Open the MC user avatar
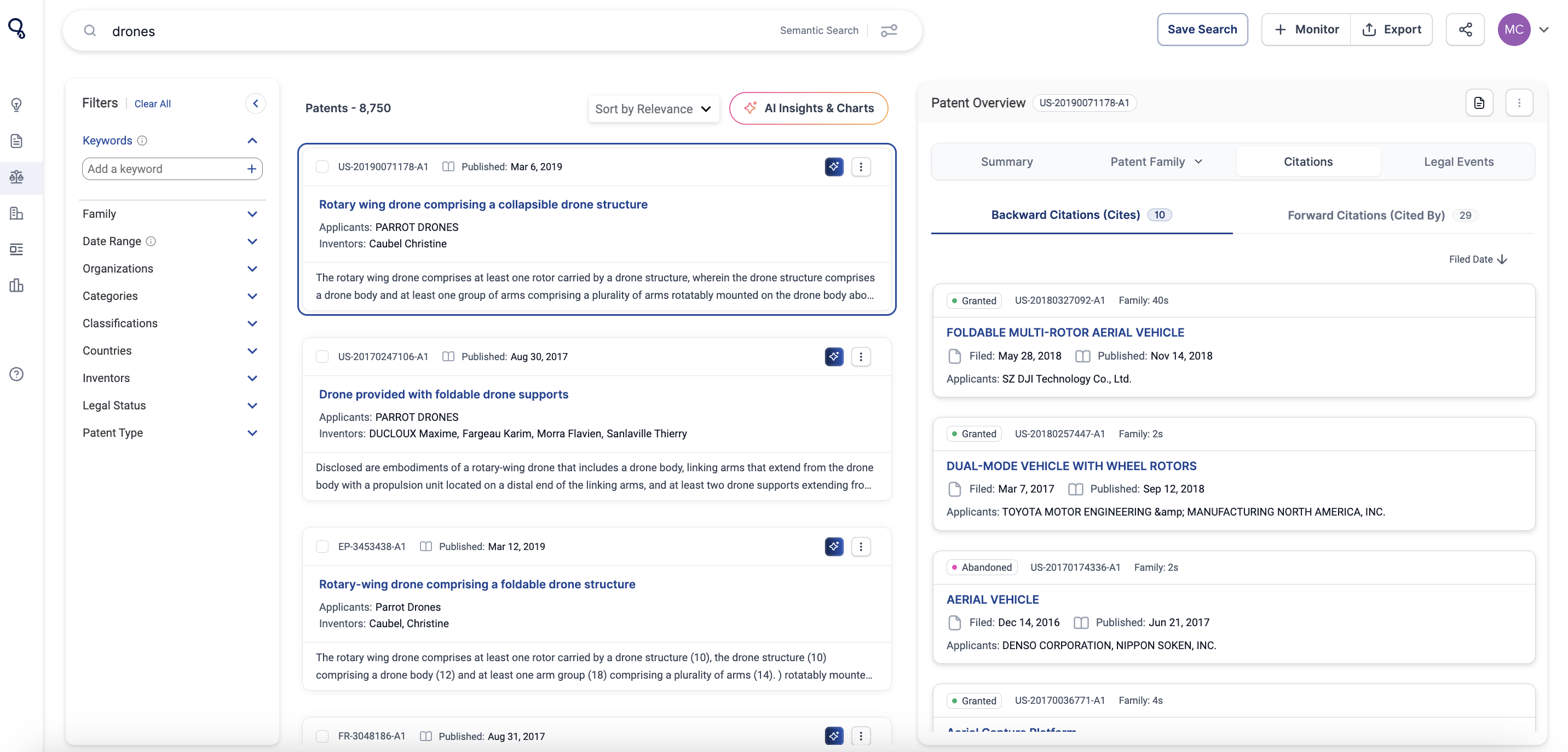This screenshot has height=752, width=1568. coord(1513,29)
